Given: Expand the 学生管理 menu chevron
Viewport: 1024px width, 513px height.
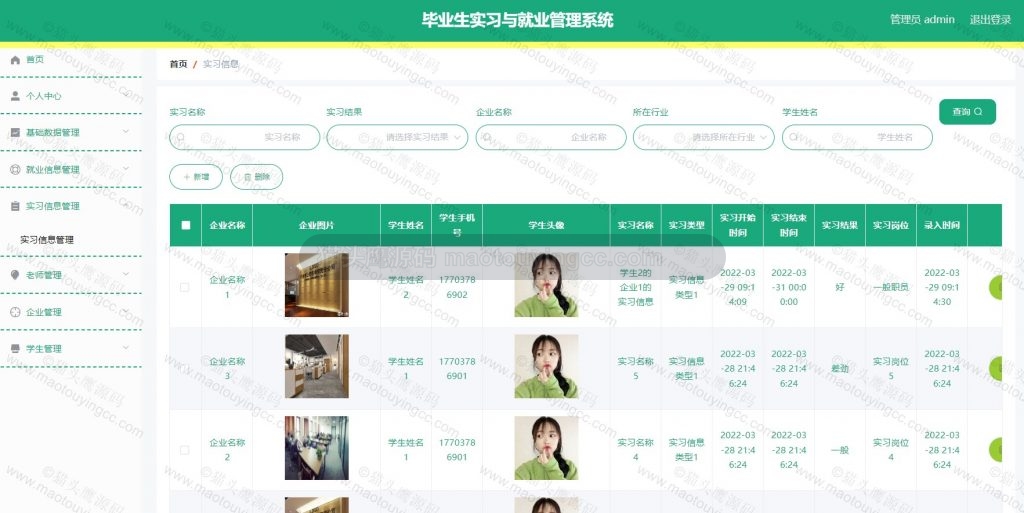Looking at the screenshot, I should pos(126,347).
